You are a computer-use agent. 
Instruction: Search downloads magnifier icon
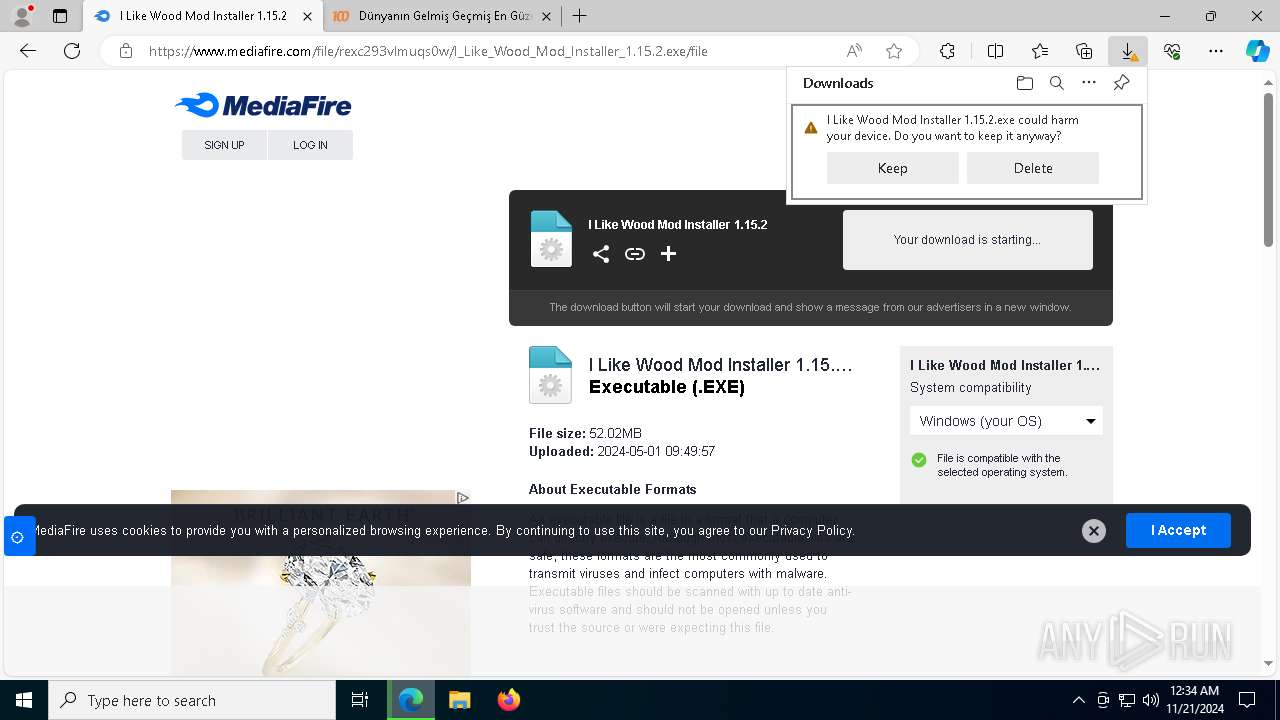point(1057,83)
